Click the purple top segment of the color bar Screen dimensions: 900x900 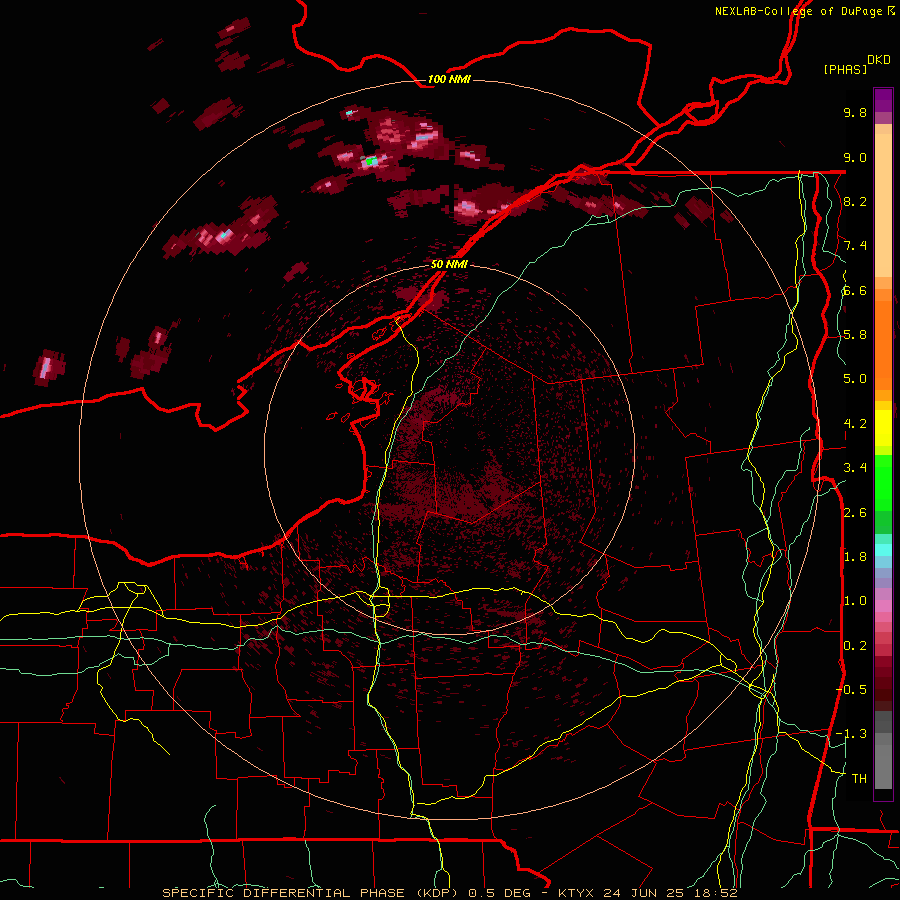(883, 100)
